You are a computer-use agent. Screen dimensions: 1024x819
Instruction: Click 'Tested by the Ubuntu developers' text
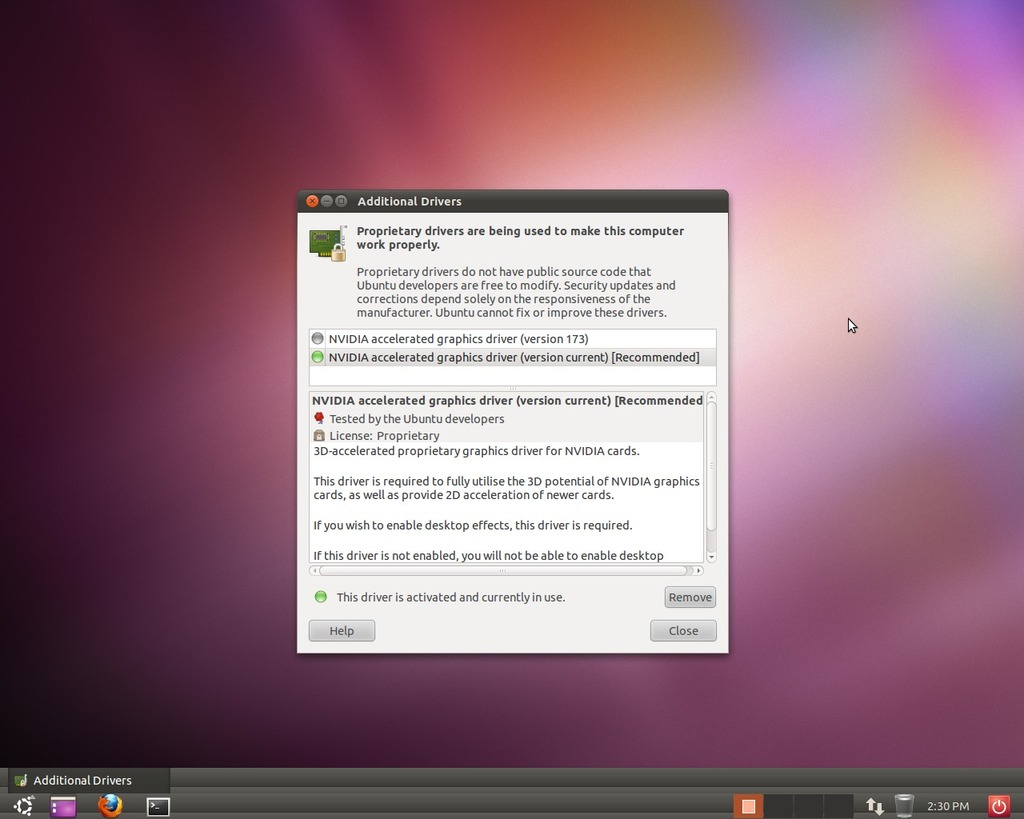pos(417,419)
